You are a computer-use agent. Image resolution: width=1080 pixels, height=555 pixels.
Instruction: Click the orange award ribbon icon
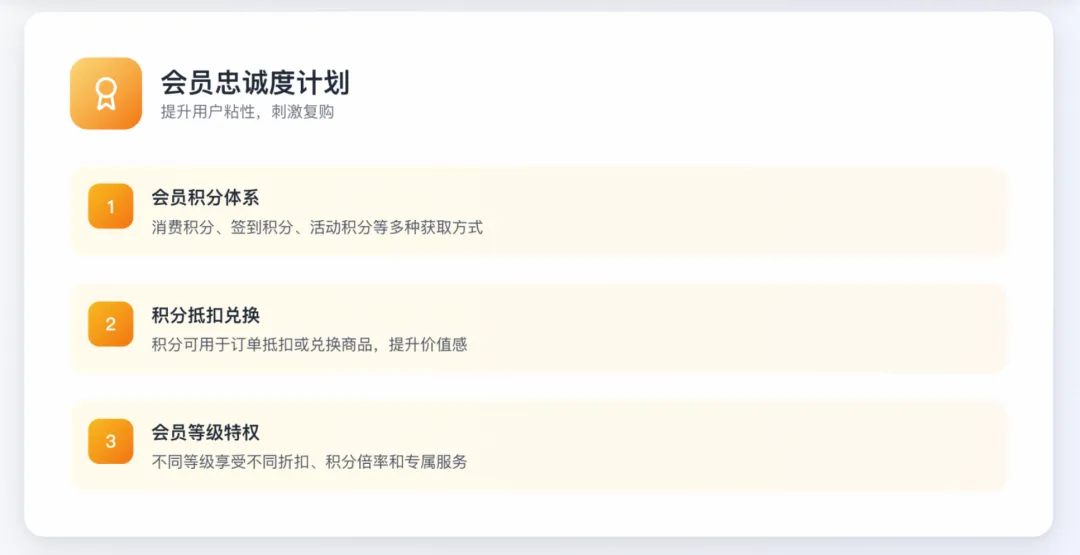click(x=106, y=94)
